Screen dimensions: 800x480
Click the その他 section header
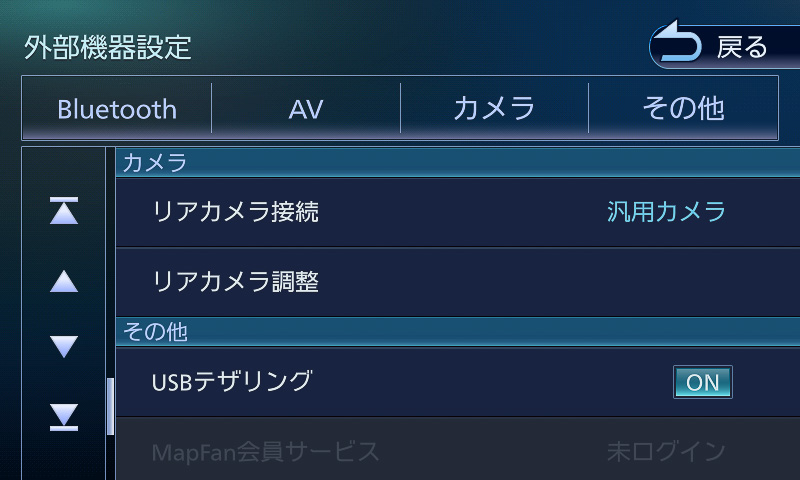click(x=155, y=332)
